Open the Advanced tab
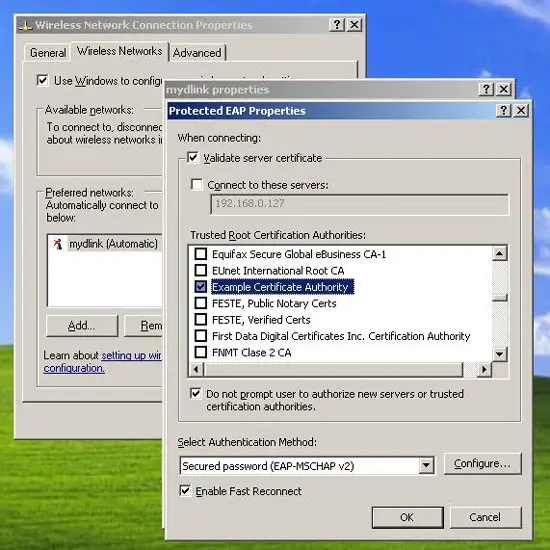 [x=197, y=53]
